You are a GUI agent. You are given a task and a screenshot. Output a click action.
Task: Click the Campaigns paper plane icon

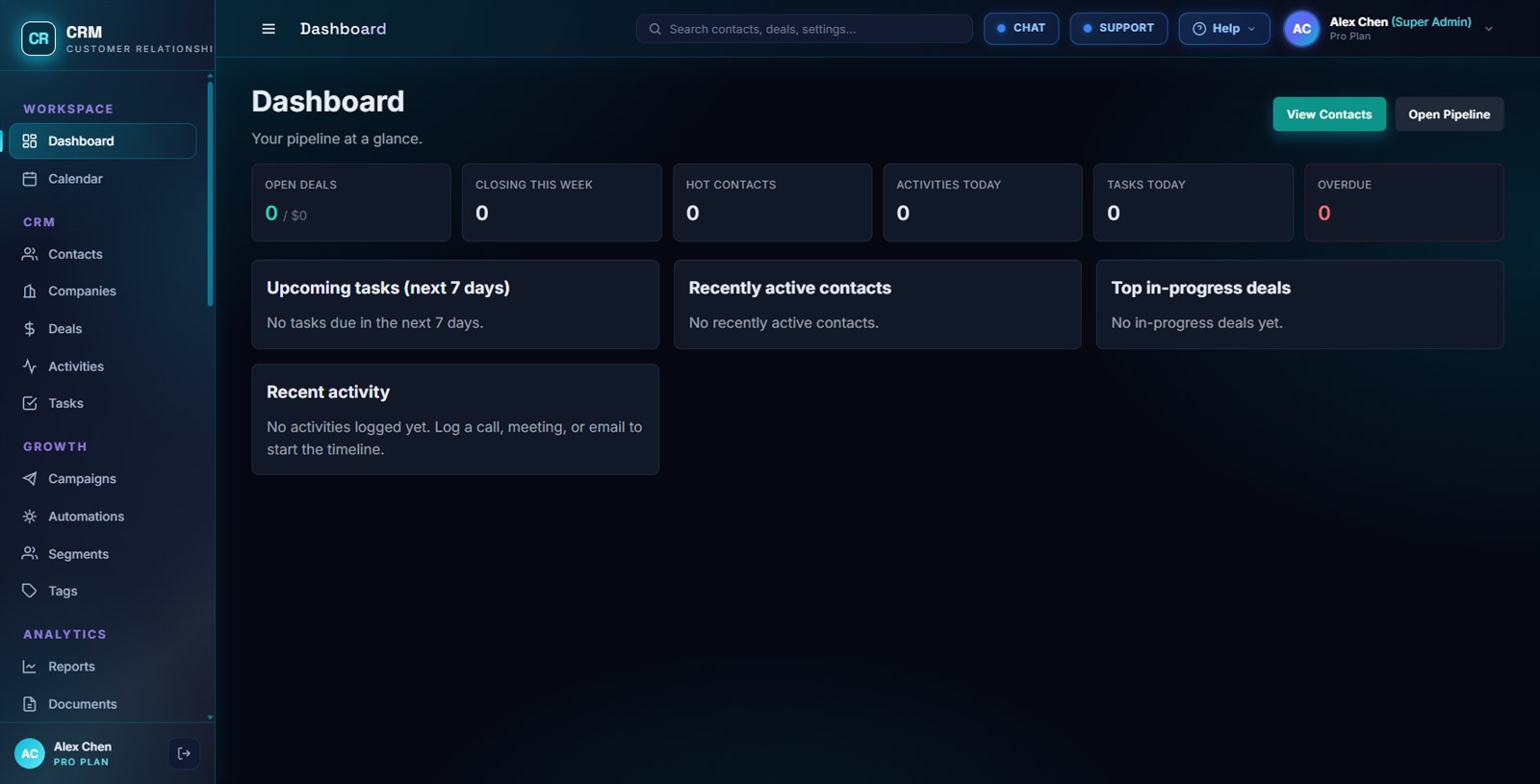click(30, 479)
